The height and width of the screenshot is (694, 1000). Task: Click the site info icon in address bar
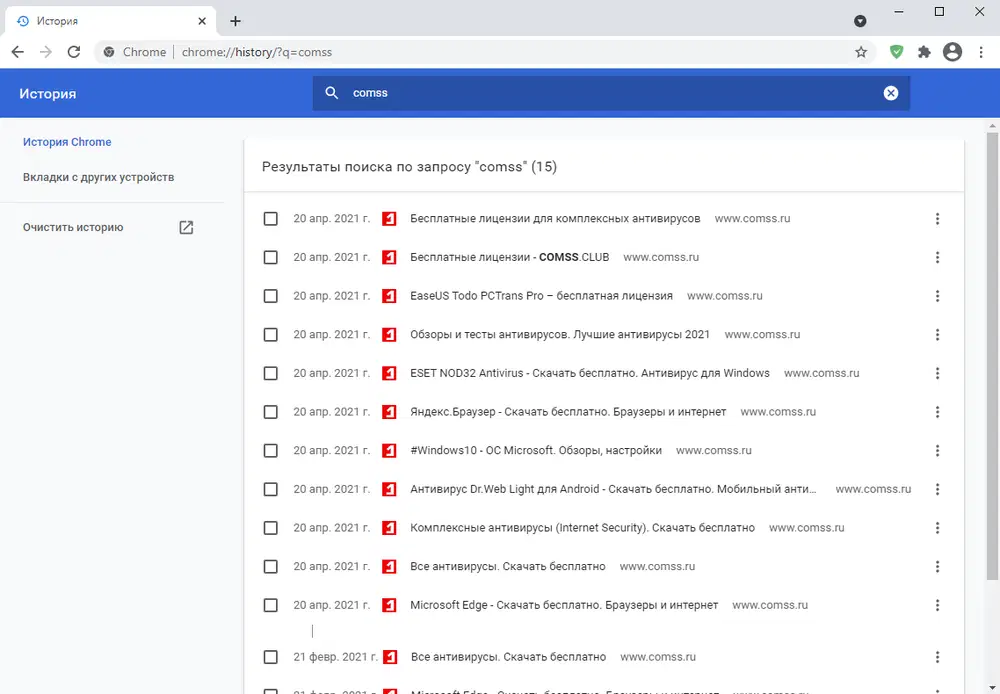click(109, 52)
